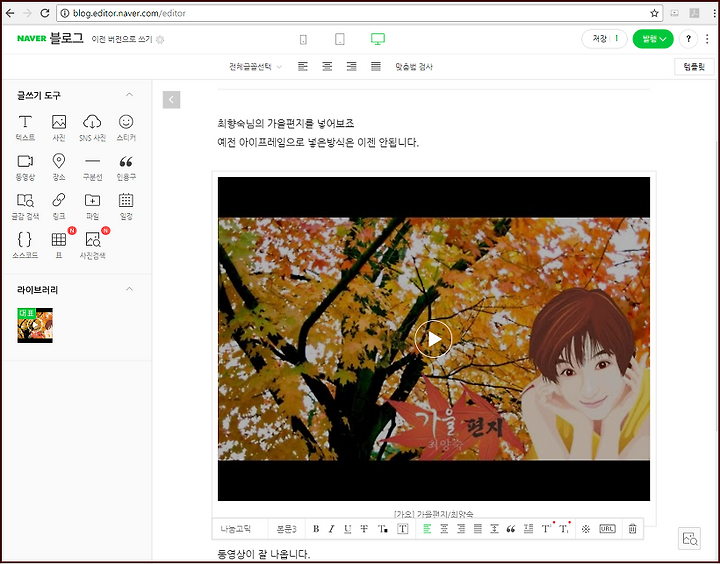Viewport: 720px width, 564px height.
Task: Toggle italic formatting
Action: 331,529
